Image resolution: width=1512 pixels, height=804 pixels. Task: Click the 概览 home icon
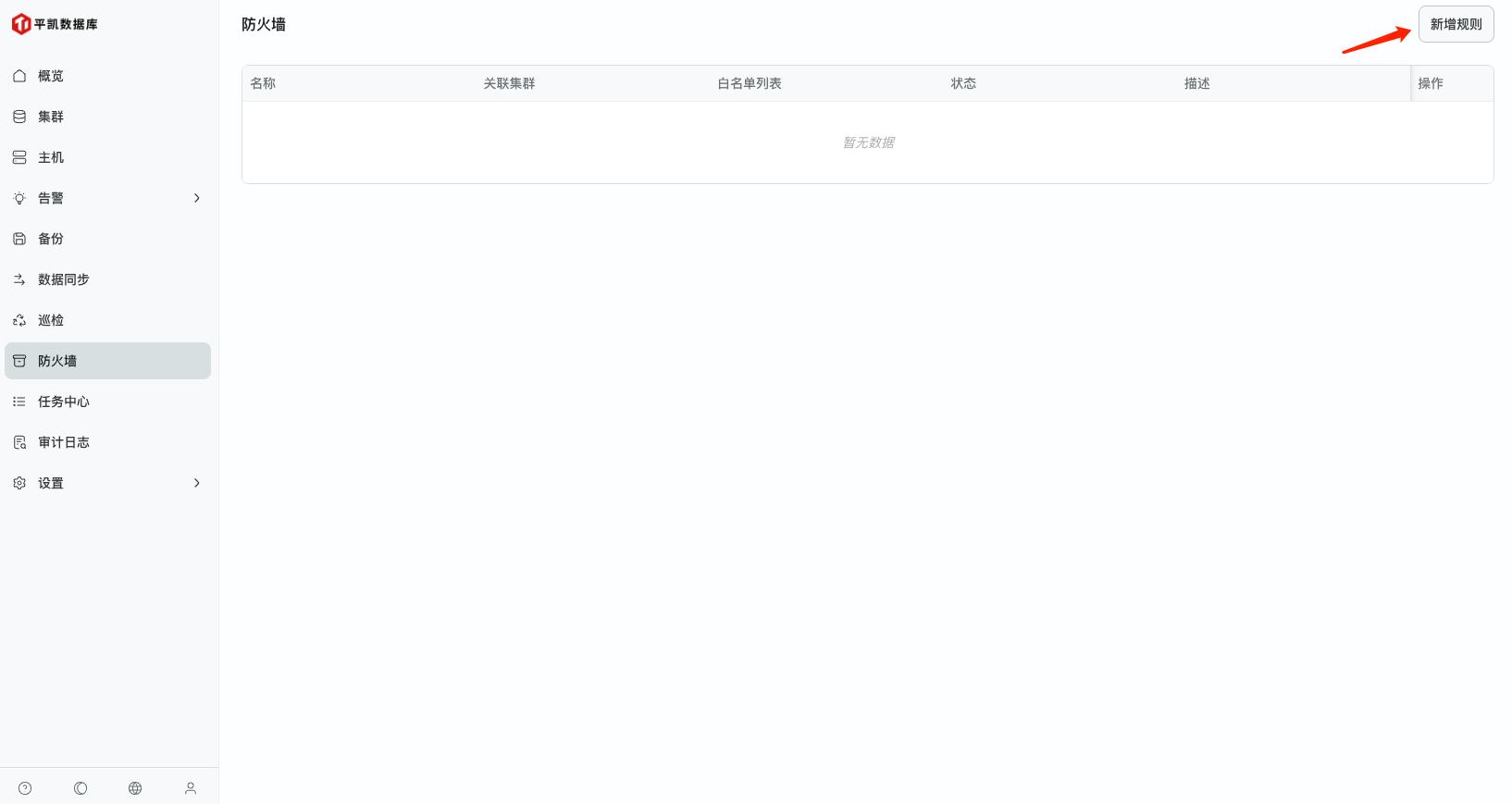coord(19,76)
